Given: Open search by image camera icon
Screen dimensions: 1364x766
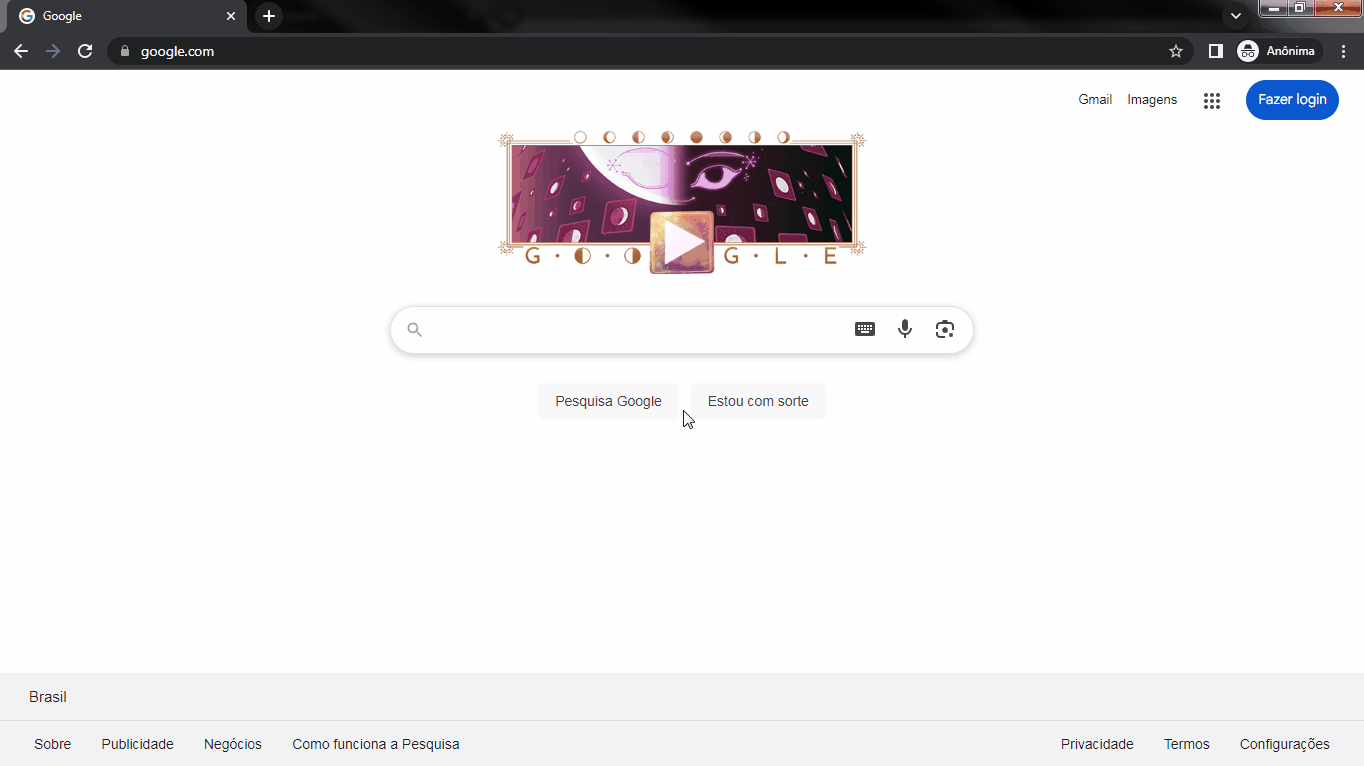Looking at the screenshot, I should pyautogui.click(x=945, y=329).
